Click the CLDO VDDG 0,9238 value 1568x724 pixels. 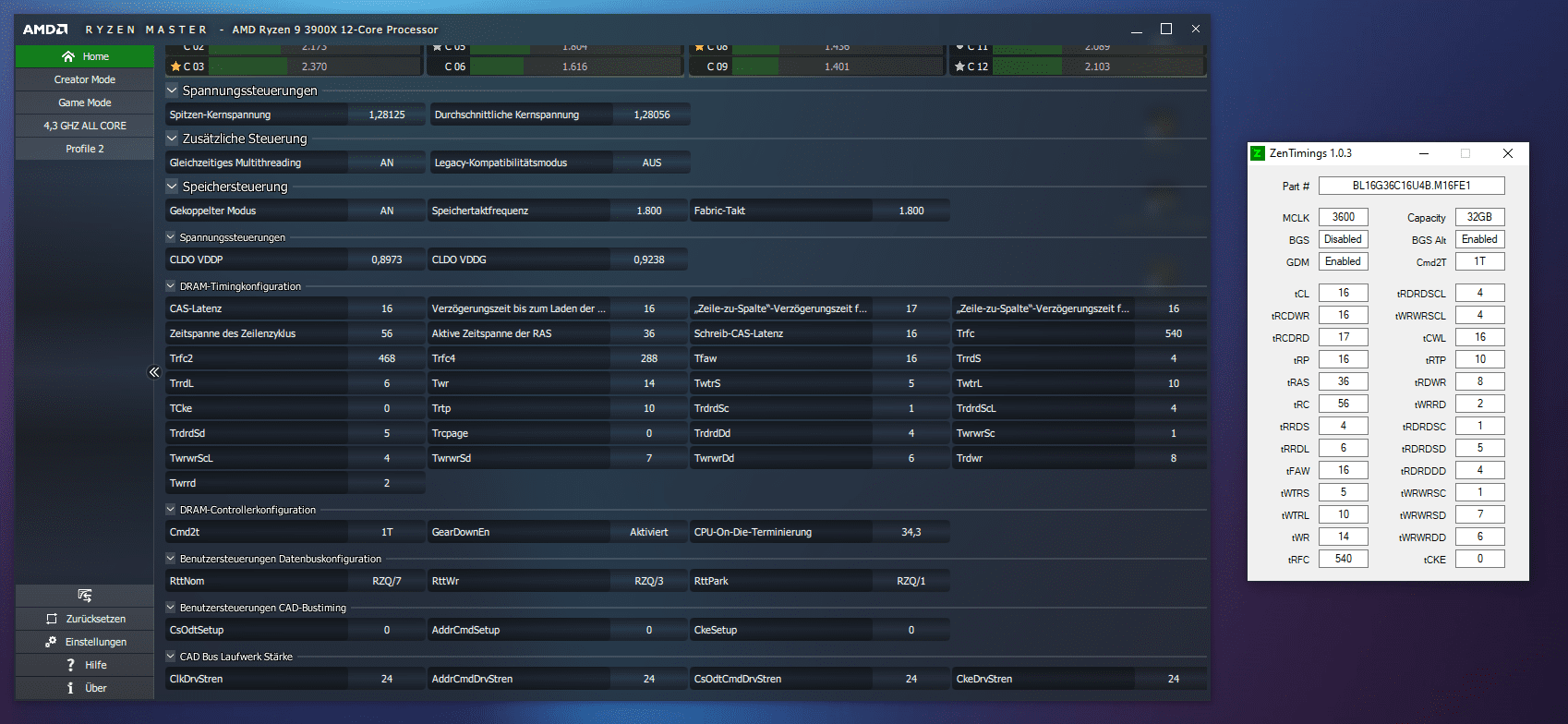649,259
